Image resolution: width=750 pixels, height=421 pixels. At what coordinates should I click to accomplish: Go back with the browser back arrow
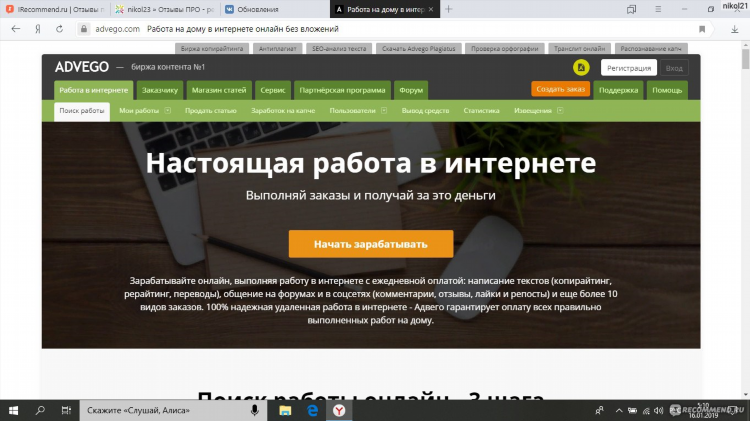click(16, 29)
